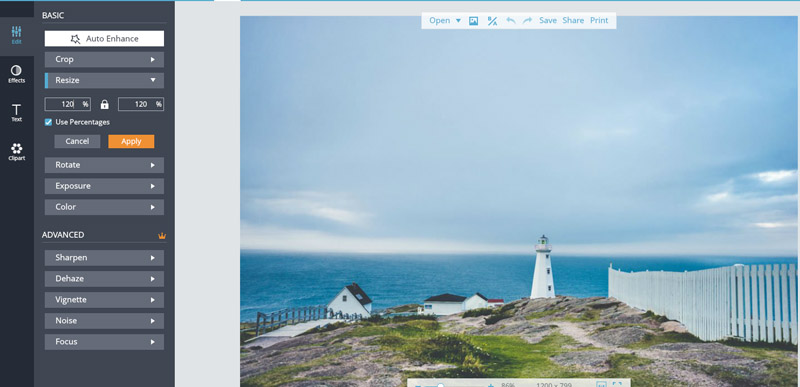Toggle the aspect ratio lock icon
The width and height of the screenshot is (800, 387).
click(105, 105)
